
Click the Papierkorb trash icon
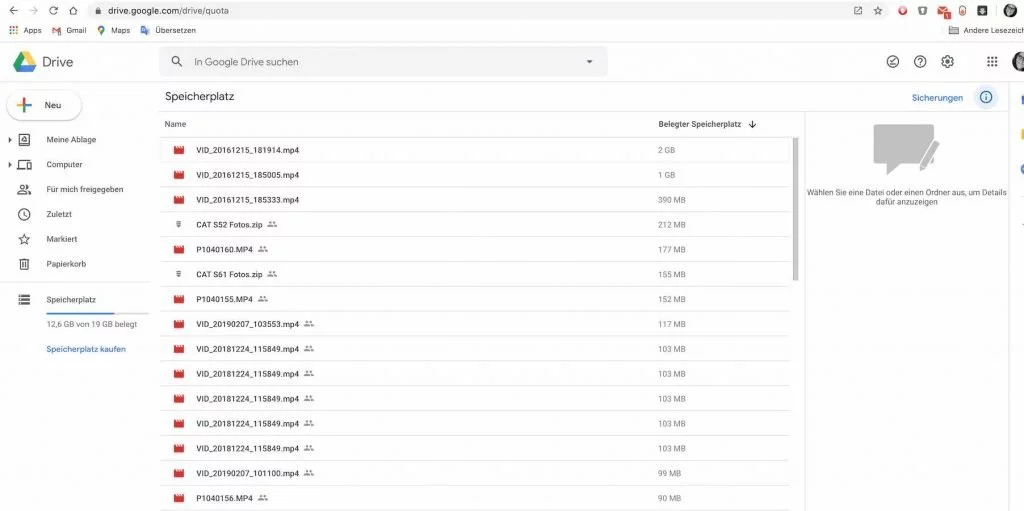(24, 264)
